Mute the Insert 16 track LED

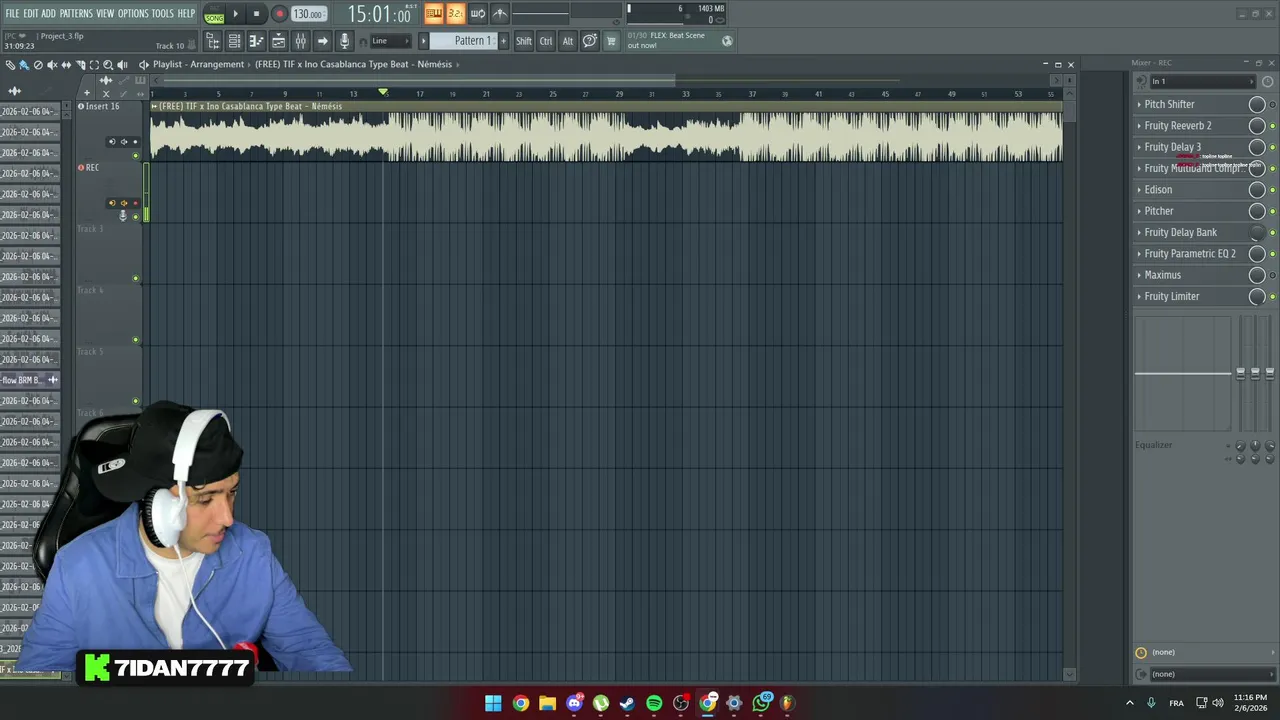pos(136,155)
